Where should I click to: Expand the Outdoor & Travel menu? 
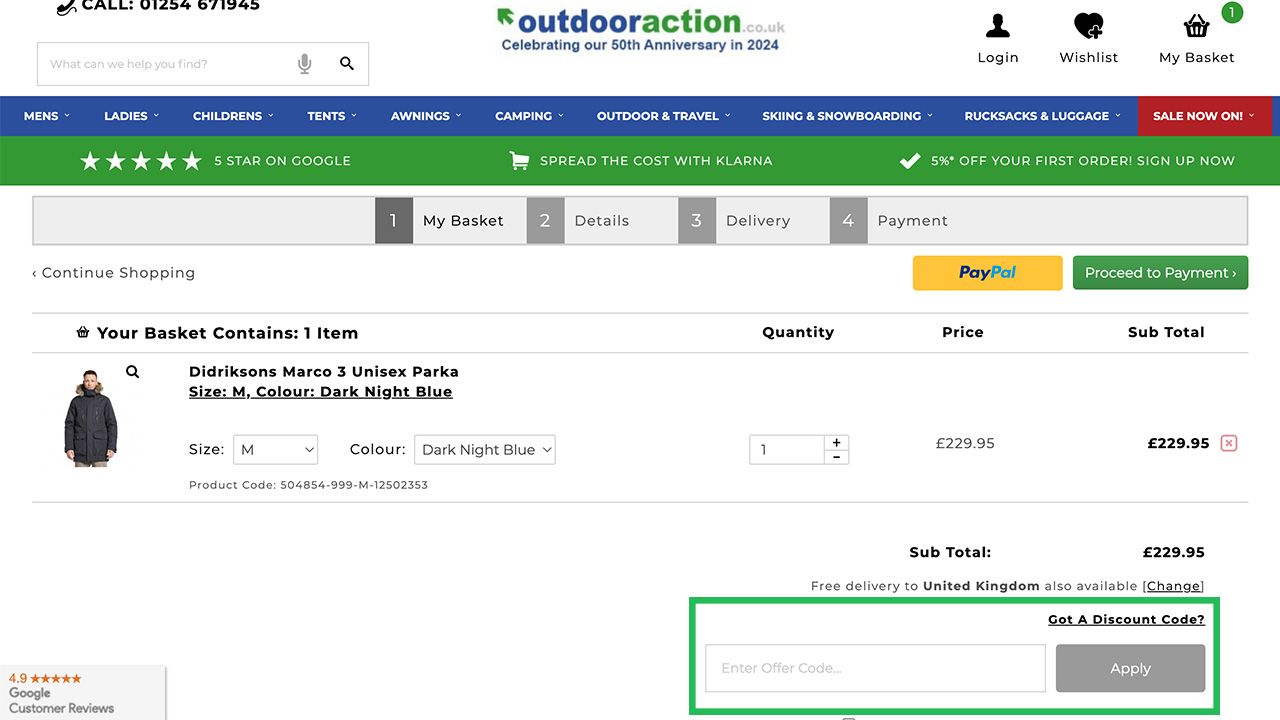tap(663, 116)
